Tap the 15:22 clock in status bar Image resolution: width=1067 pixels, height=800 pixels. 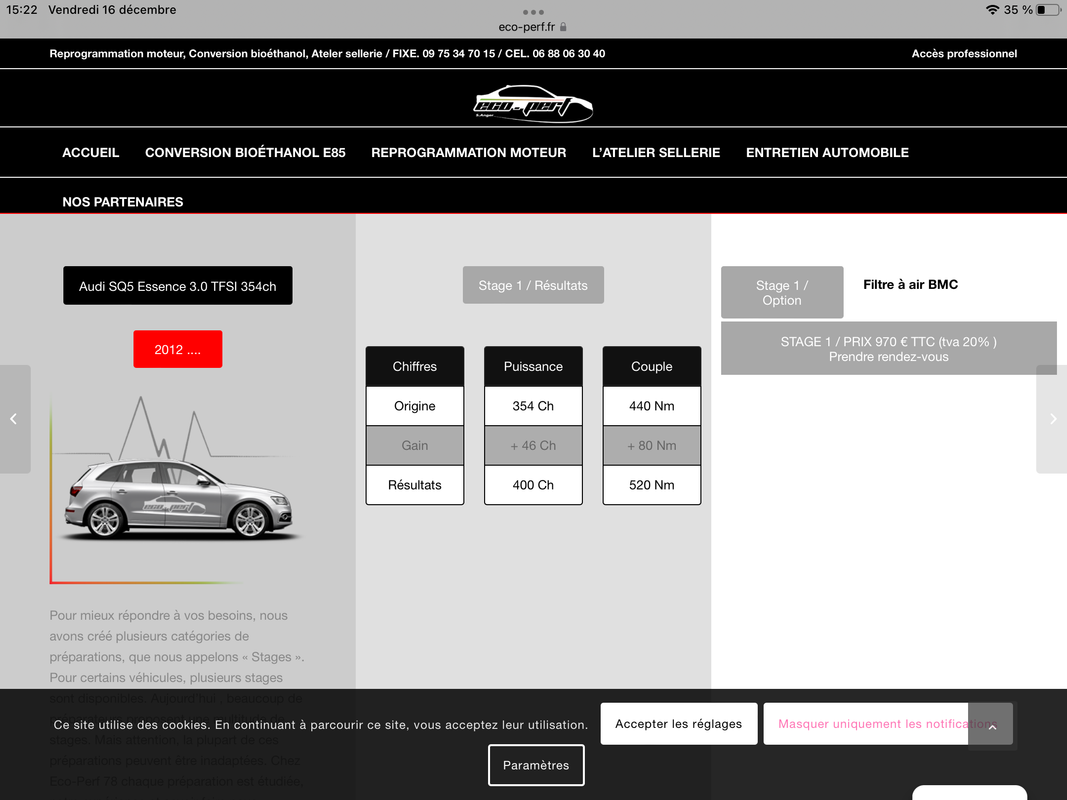[22, 10]
